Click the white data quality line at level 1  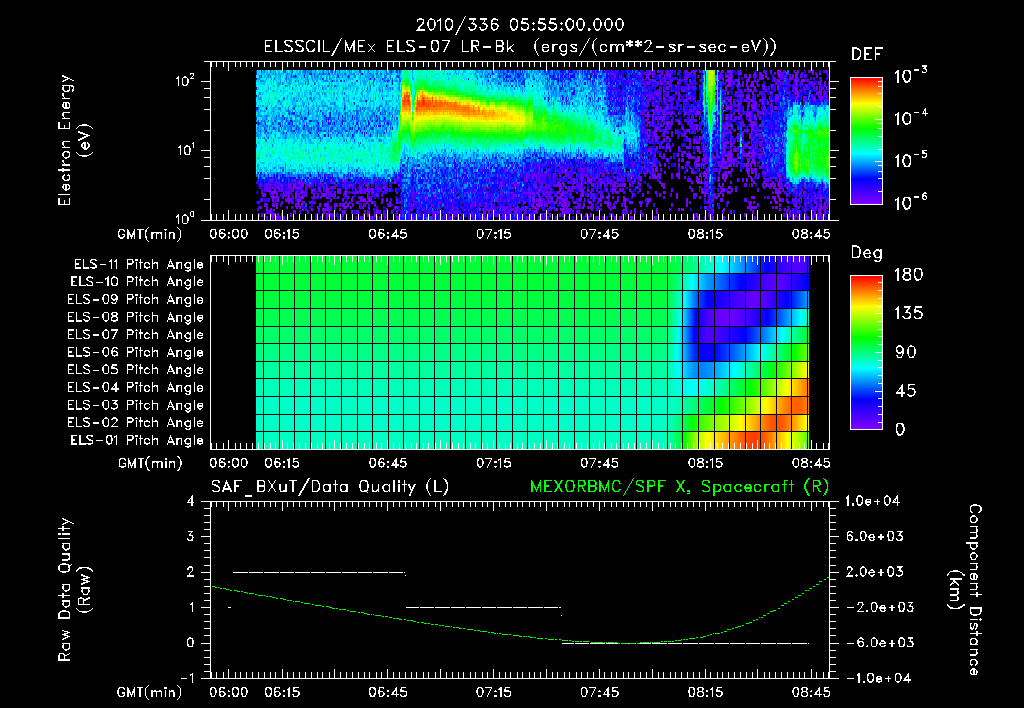pos(483,607)
